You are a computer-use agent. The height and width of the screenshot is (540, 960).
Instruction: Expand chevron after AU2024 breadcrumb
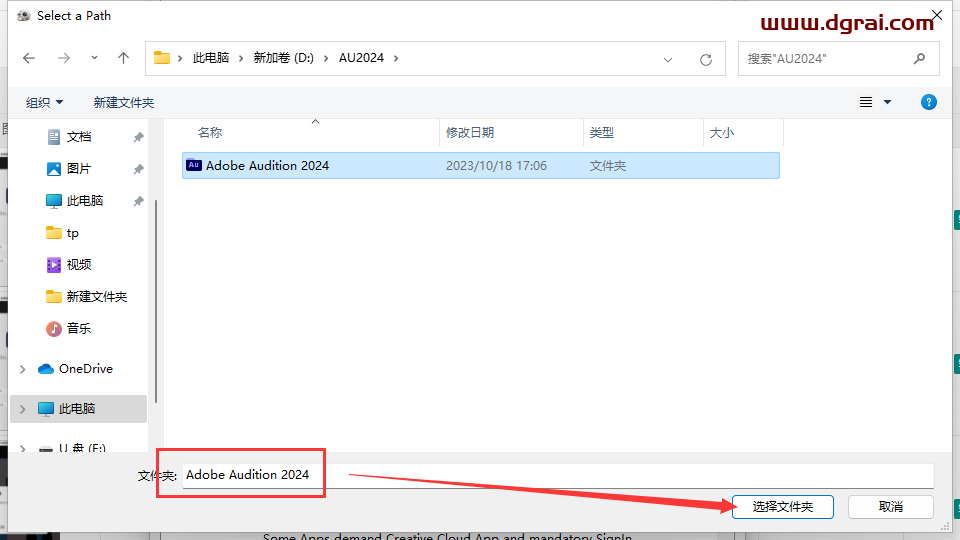click(396, 58)
